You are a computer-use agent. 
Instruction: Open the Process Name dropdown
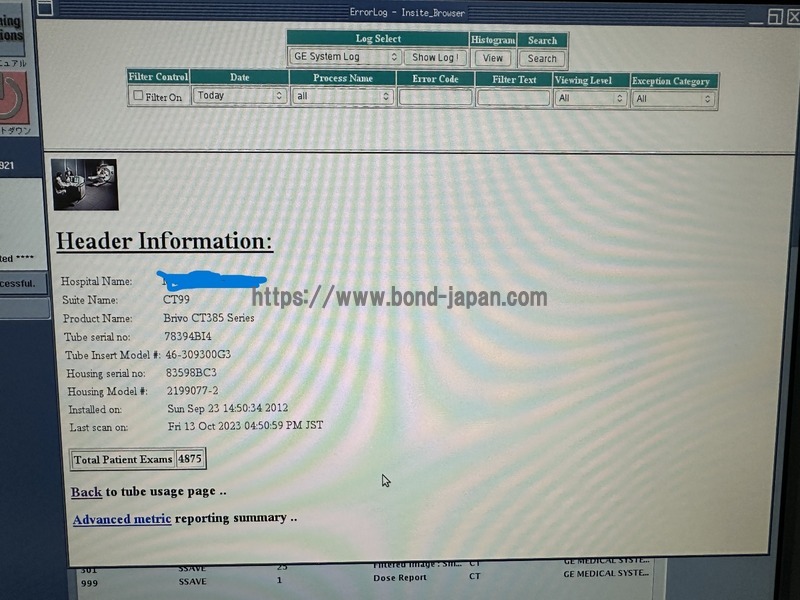click(342, 96)
